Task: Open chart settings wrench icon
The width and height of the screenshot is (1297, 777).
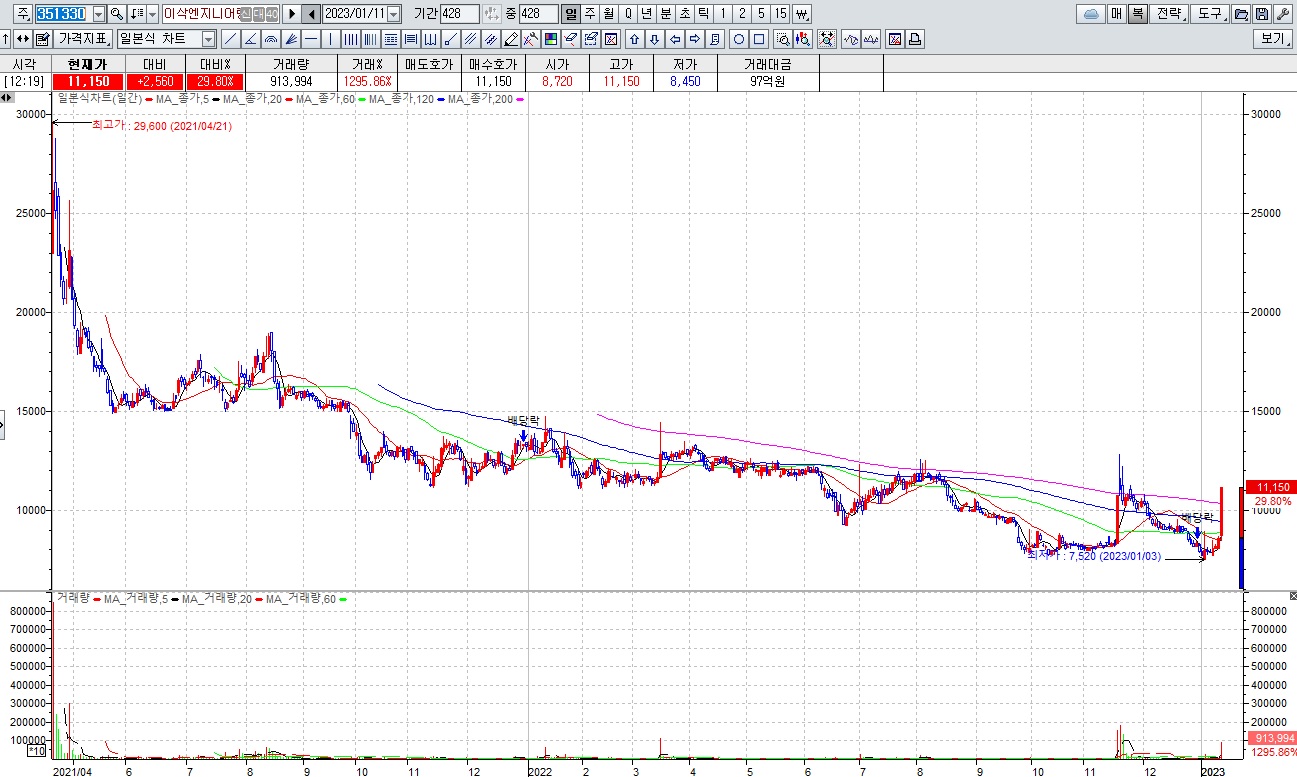Action: point(1284,14)
